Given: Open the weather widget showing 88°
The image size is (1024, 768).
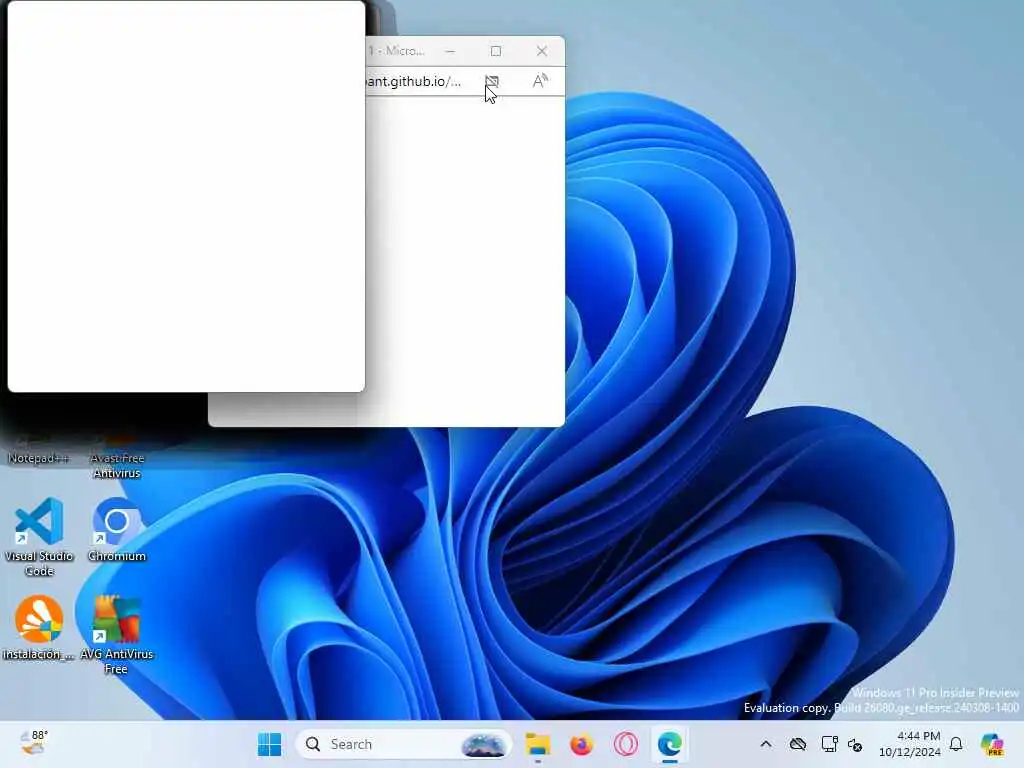Looking at the screenshot, I should coord(33,743).
